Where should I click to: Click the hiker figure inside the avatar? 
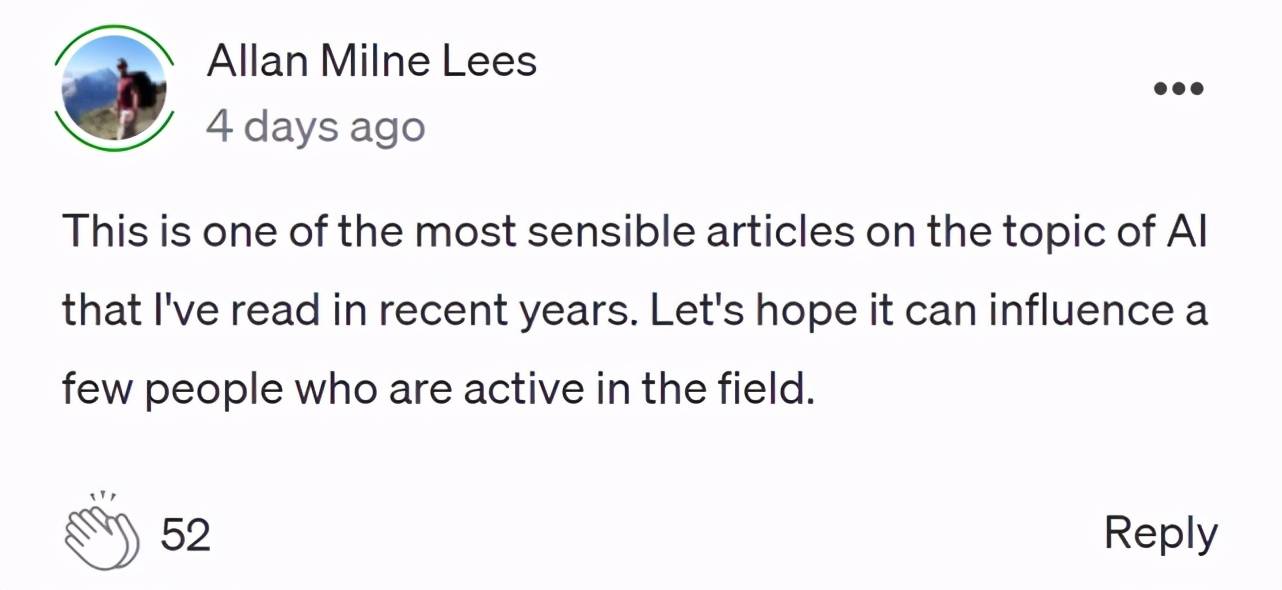126,95
